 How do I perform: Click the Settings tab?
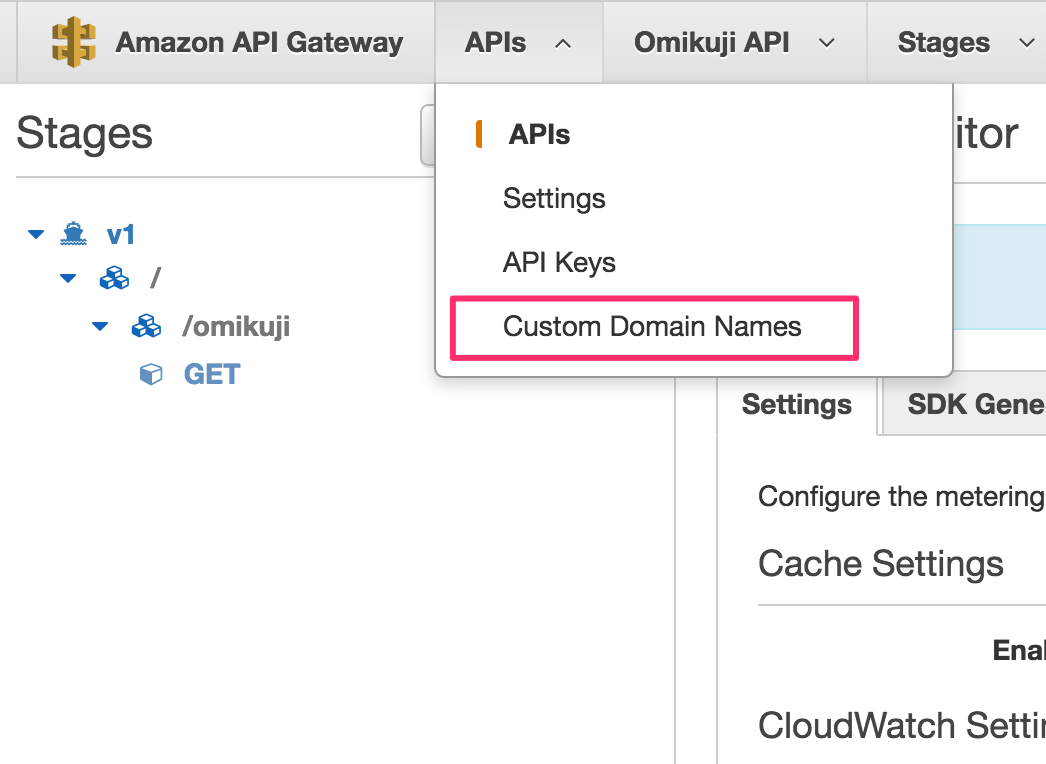[796, 404]
